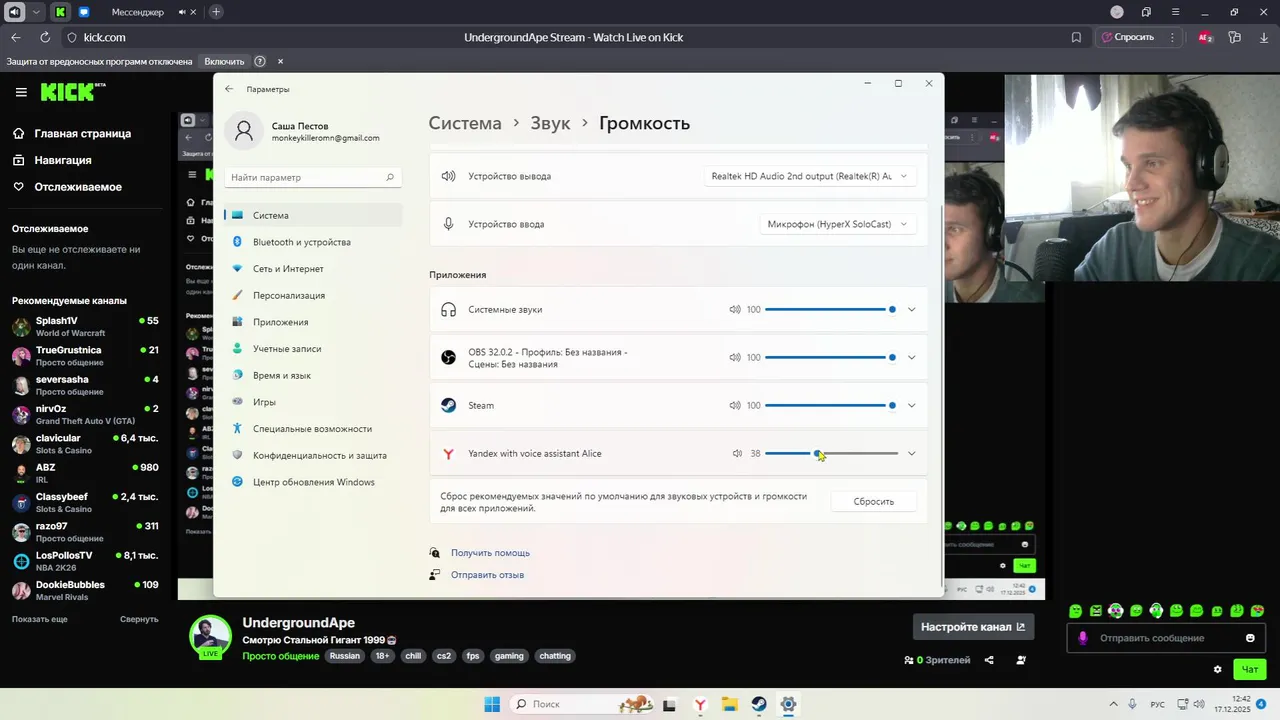The height and width of the screenshot is (720, 1280).
Task: Open Устройство вывода dropdown
Action: (810, 176)
